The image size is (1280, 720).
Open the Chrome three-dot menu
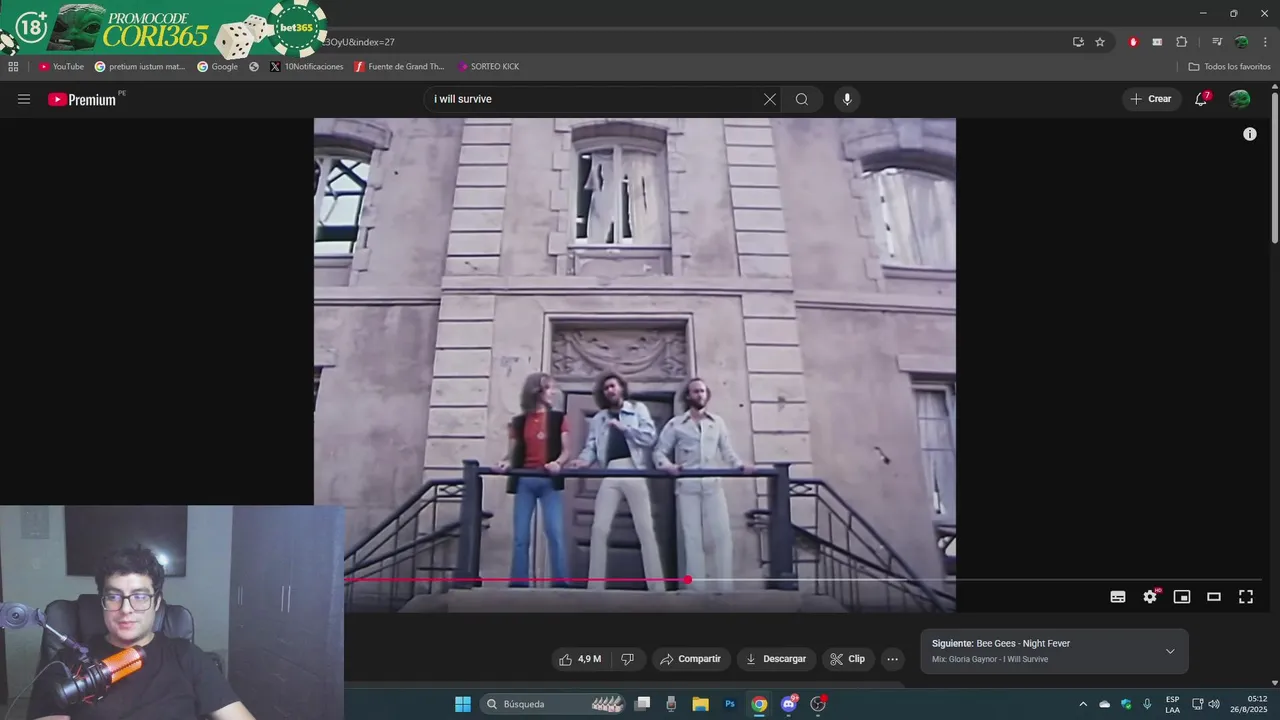pos(1265,42)
